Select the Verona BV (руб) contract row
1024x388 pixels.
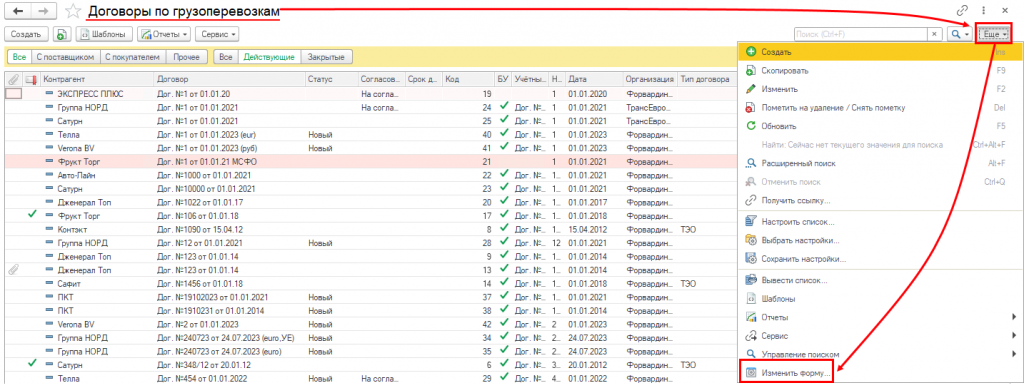(x=371, y=148)
